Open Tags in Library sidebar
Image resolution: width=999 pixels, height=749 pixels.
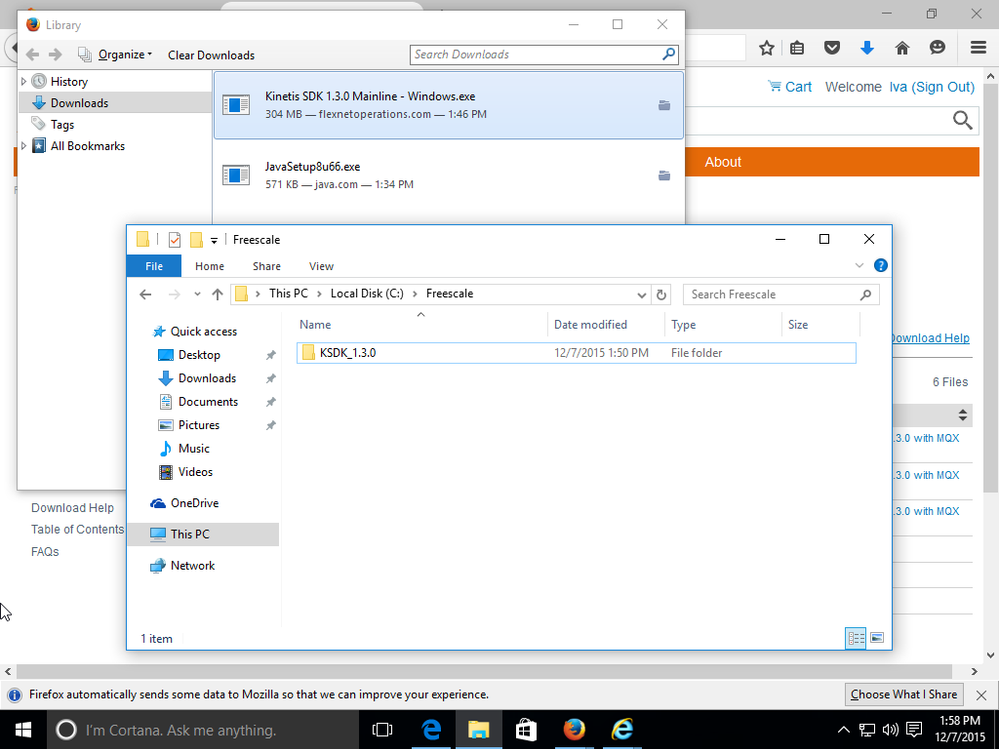62,124
